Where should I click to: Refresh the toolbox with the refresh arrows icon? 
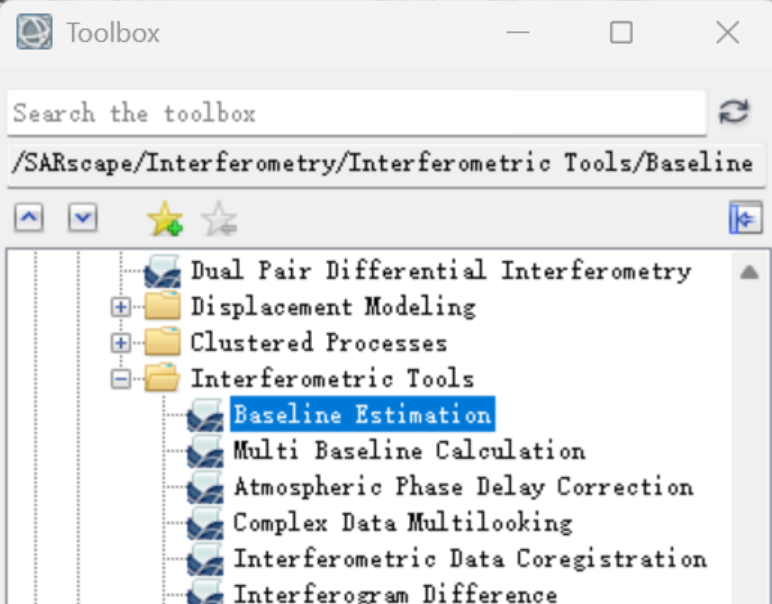tap(734, 112)
